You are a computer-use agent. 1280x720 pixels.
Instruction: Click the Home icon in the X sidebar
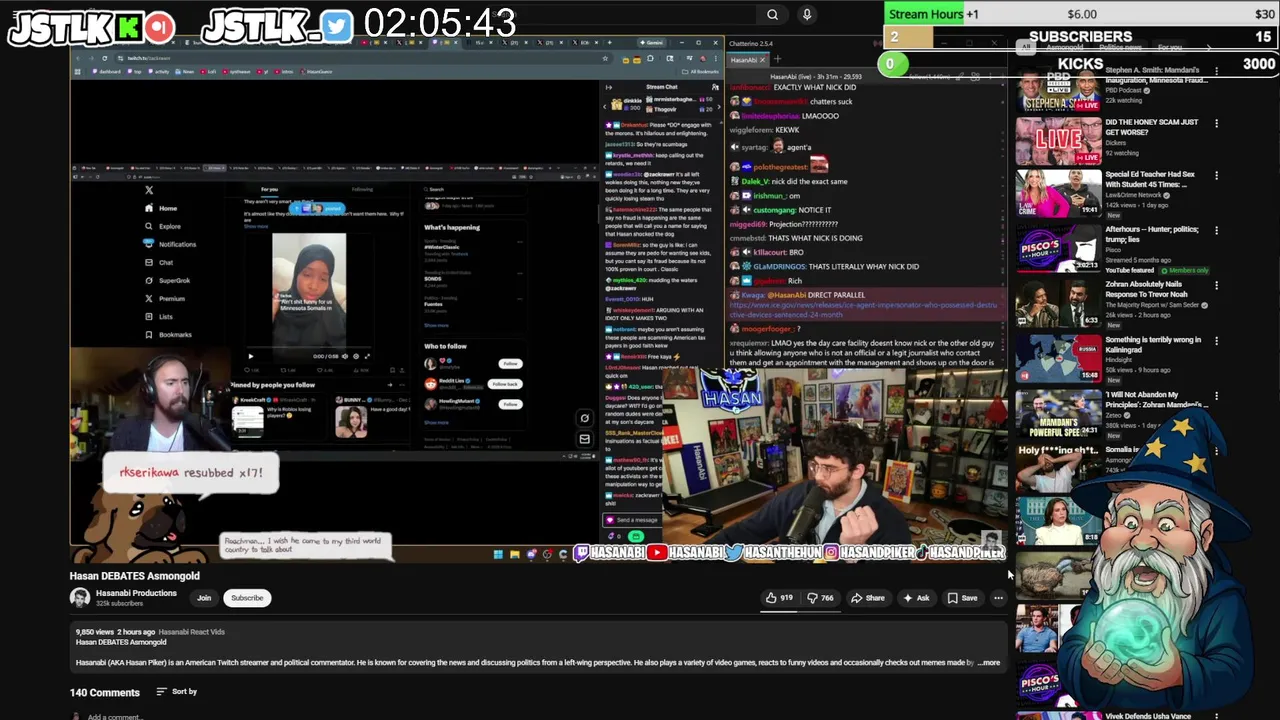149,208
